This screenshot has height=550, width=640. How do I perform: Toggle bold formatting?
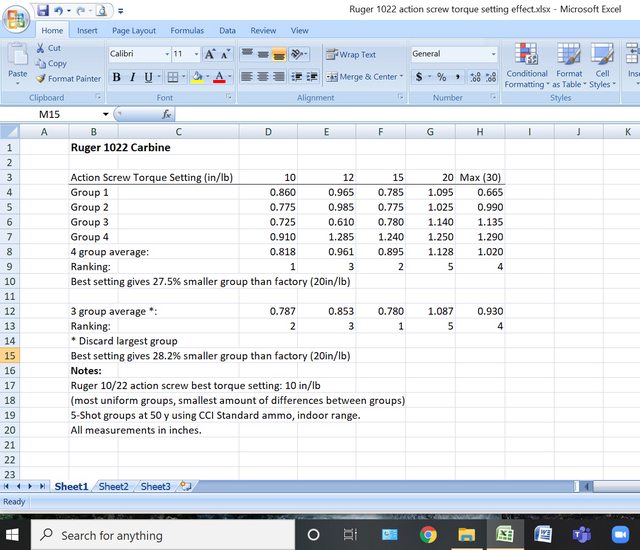tap(116, 77)
